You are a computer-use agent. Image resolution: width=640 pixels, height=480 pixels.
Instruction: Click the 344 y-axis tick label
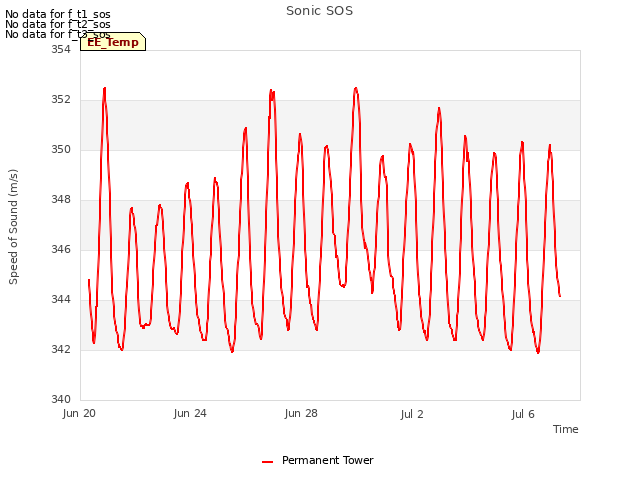[x=61, y=300]
